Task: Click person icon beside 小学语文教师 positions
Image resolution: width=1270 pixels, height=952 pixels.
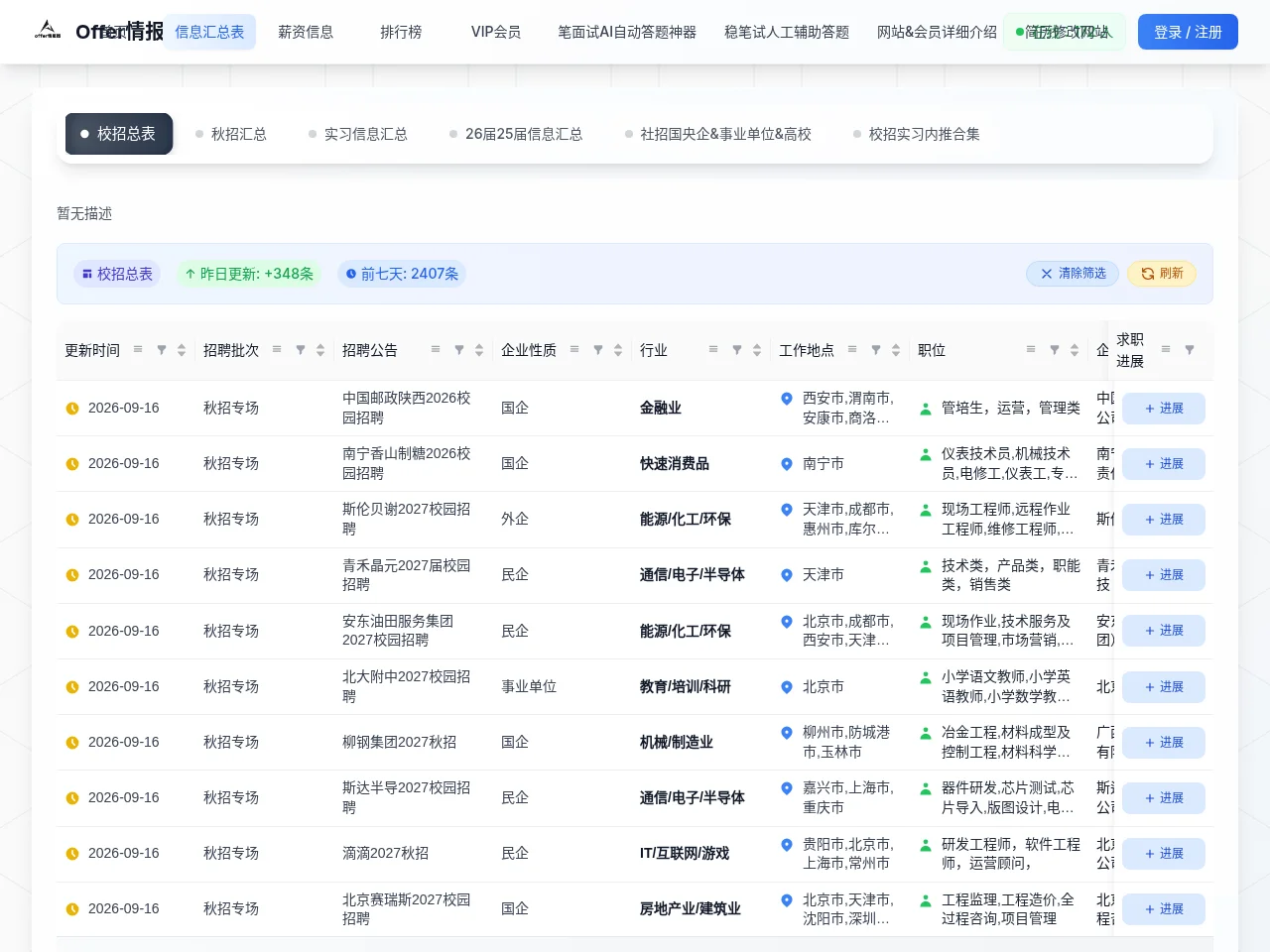Action: point(926,677)
